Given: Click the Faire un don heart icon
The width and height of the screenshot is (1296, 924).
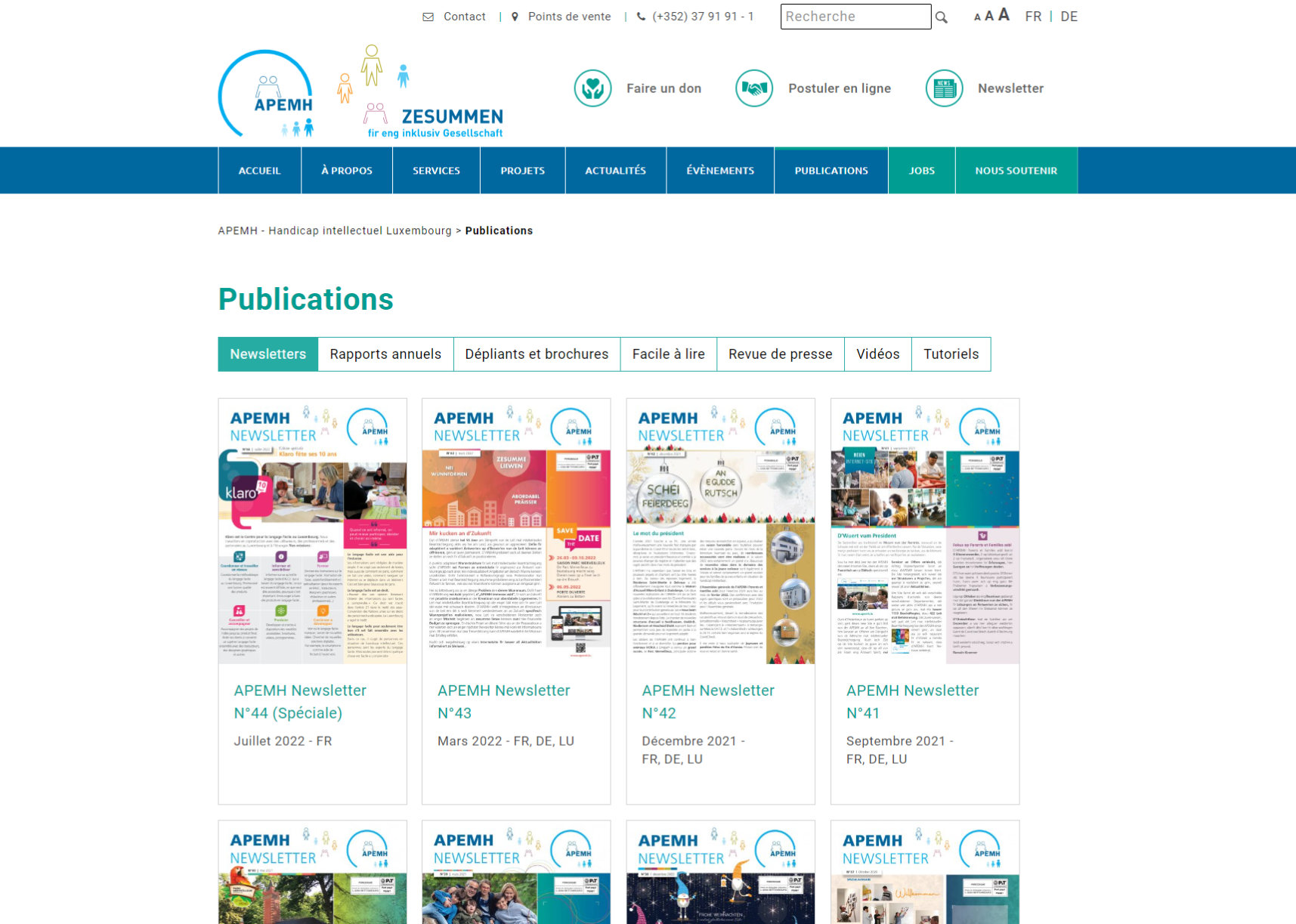Looking at the screenshot, I should [592, 88].
